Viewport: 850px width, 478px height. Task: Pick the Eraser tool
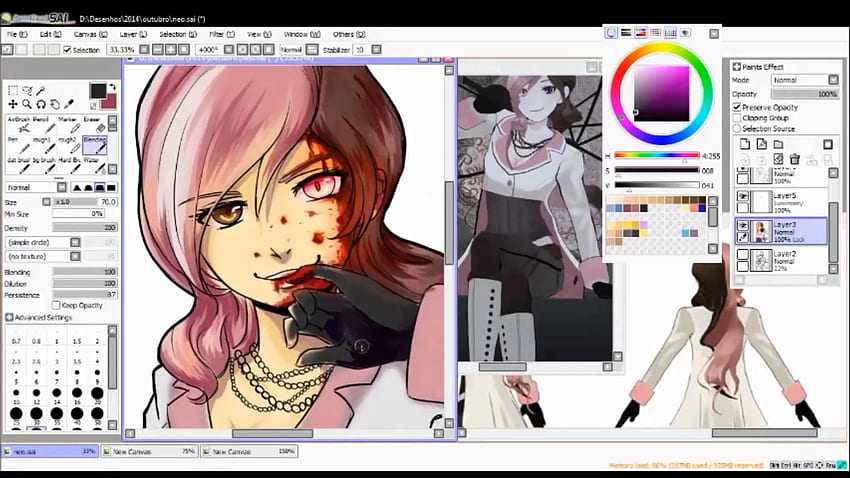(x=95, y=124)
